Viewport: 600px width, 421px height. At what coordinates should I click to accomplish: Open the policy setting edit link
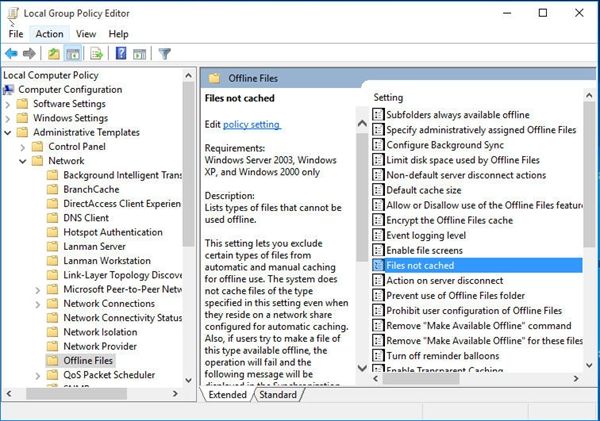(252, 124)
